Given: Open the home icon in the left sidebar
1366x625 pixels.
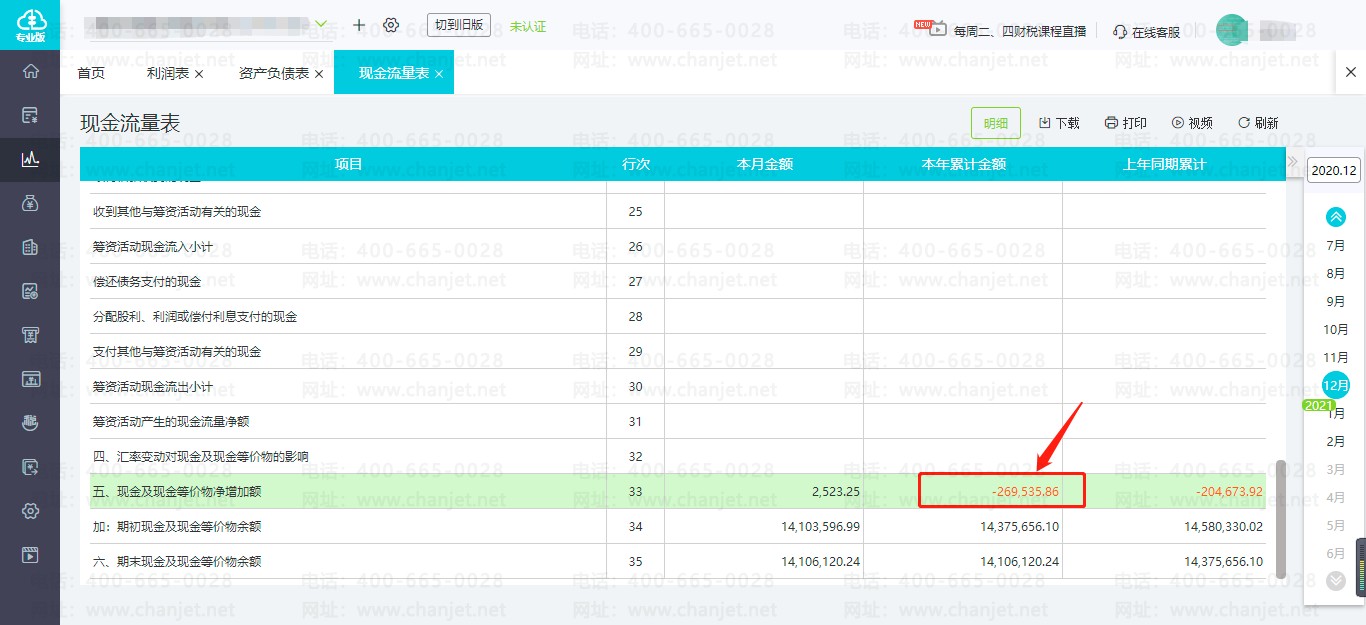Looking at the screenshot, I should [x=30, y=71].
